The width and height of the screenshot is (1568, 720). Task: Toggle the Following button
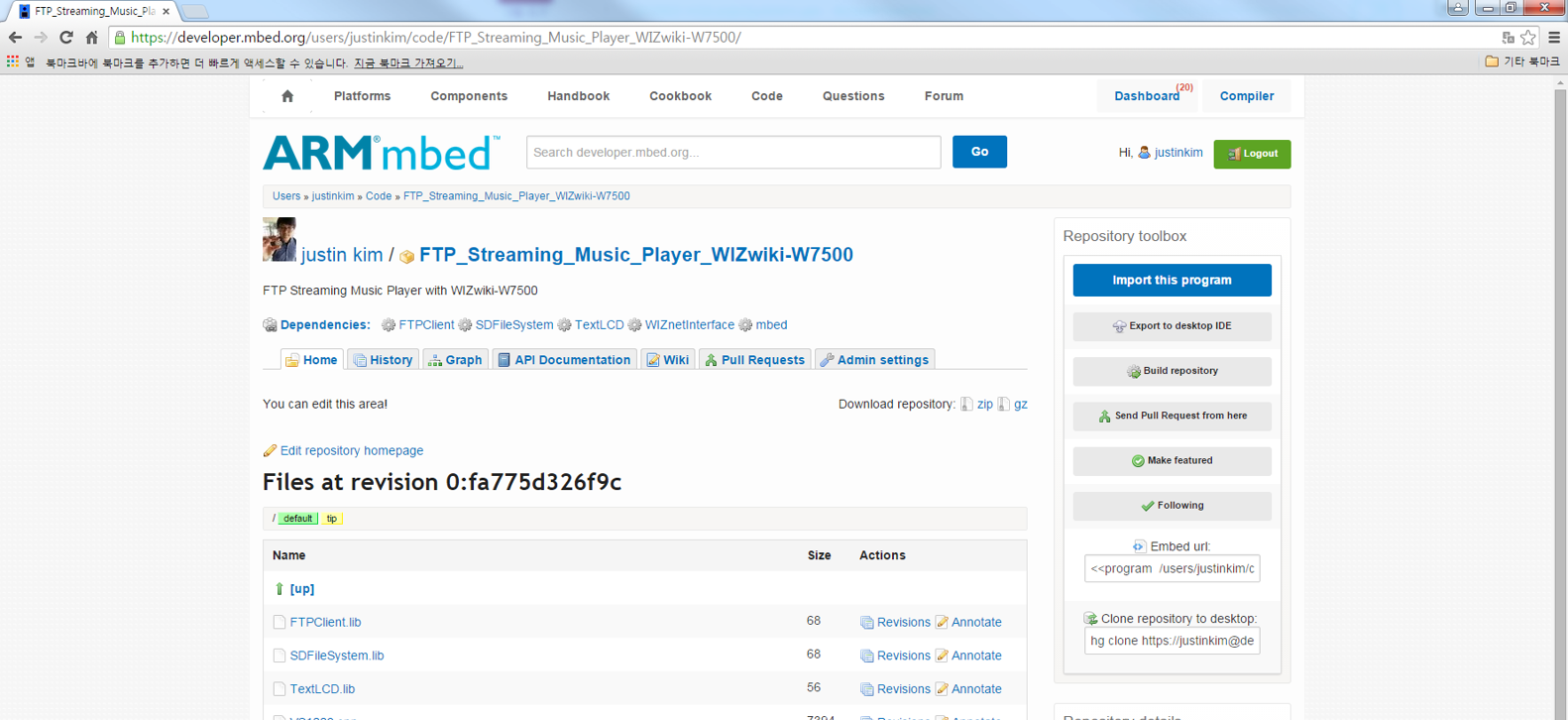click(x=1172, y=506)
